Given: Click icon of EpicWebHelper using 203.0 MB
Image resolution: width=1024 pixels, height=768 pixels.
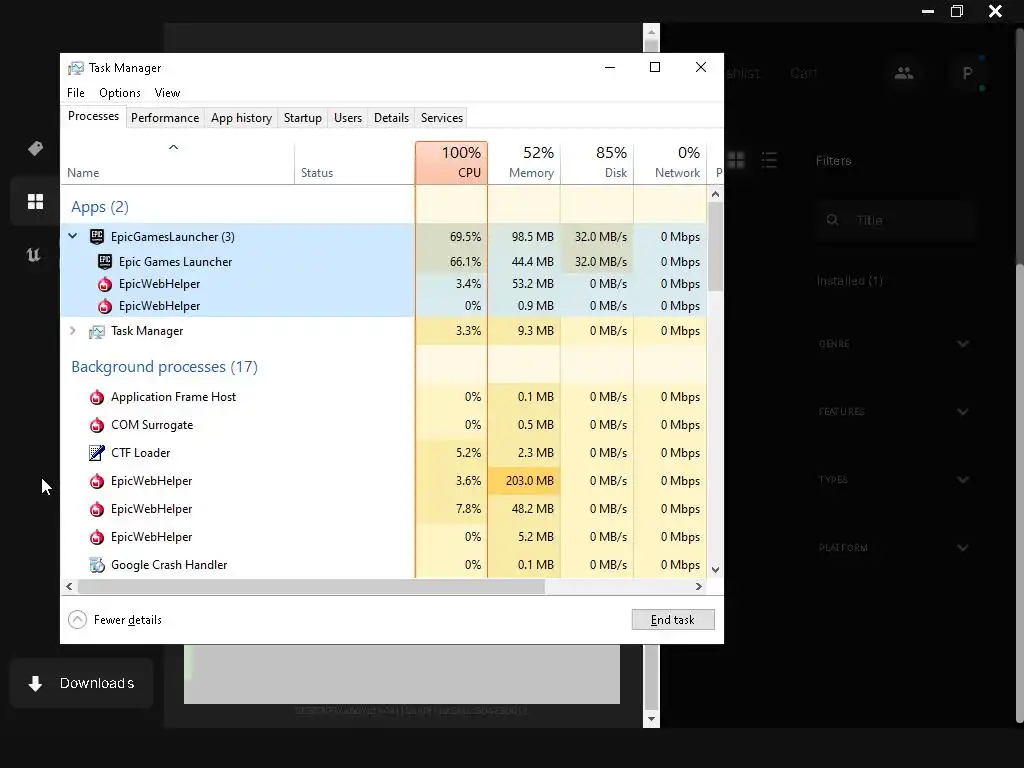Looking at the screenshot, I should (97, 481).
